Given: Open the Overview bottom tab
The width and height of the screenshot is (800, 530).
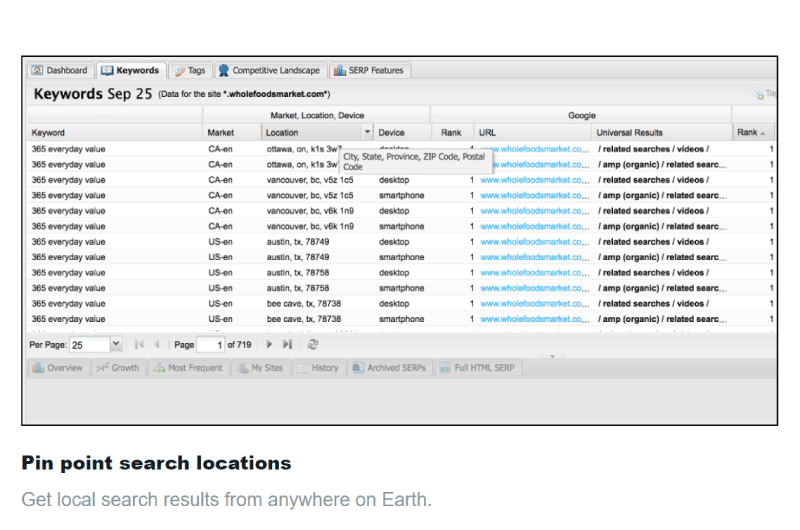Looking at the screenshot, I should tap(58, 368).
